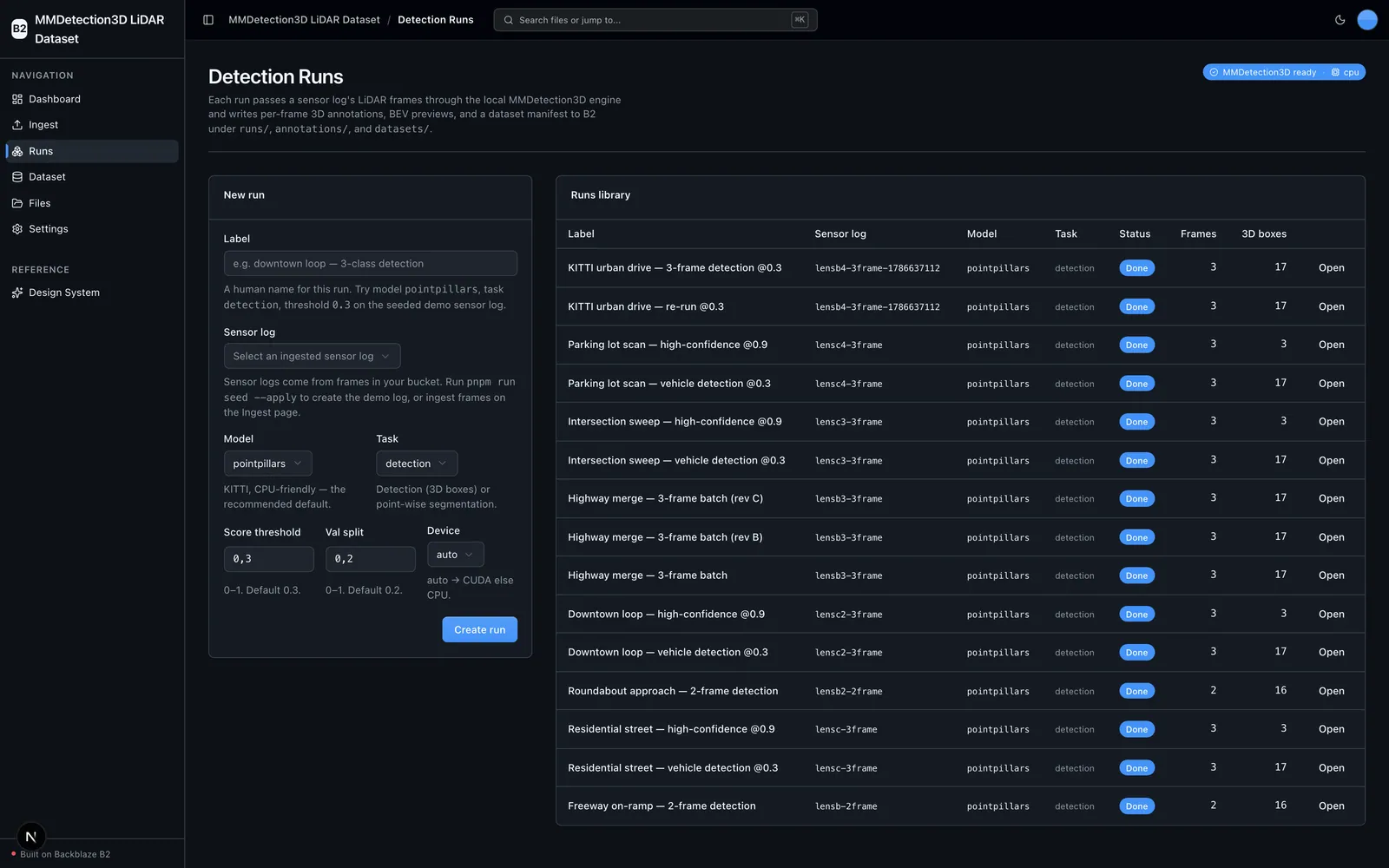This screenshot has height=868, width=1389.
Task: Click the ⌘K shortcut badge
Action: coord(800,20)
